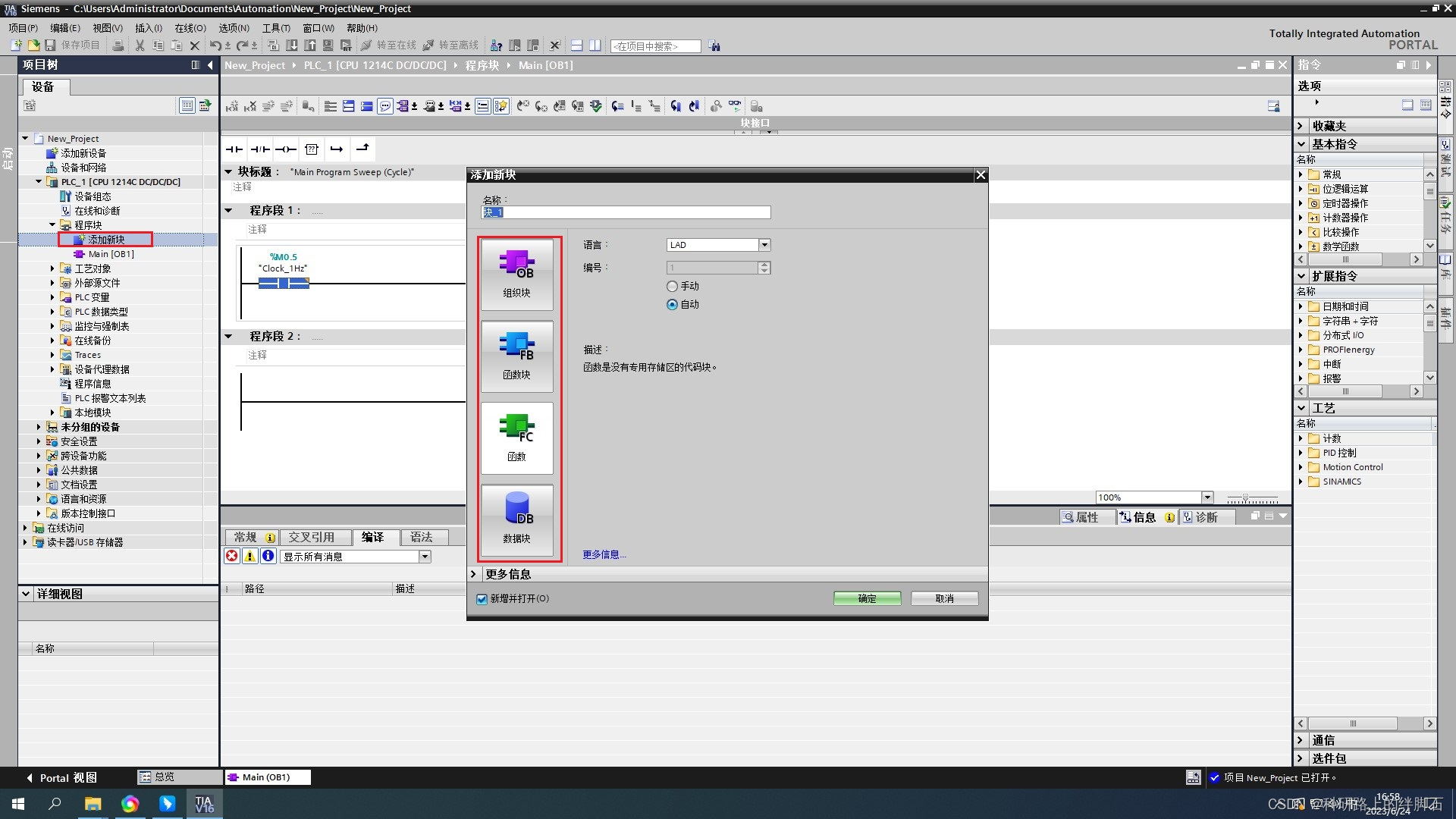Viewport: 1456px width, 819px height.
Task: Click the error filter icon in compile tab
Action: coord(232,556)
